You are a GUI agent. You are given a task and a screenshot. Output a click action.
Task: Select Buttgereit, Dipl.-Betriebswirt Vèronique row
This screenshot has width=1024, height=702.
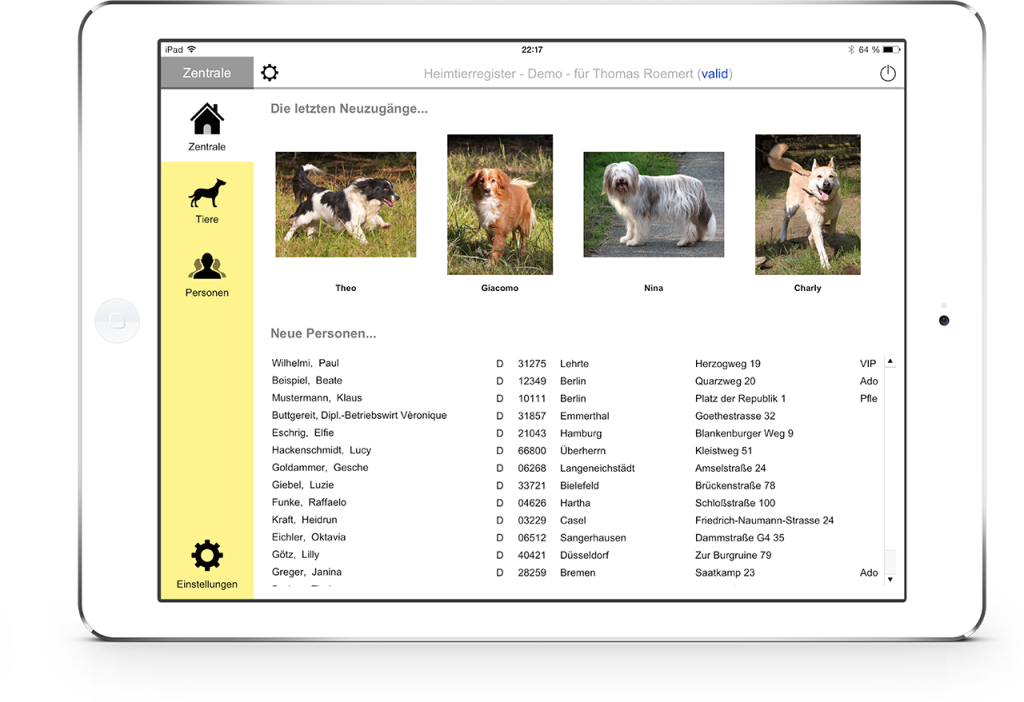pyautogui.click(x=359, y=415)
